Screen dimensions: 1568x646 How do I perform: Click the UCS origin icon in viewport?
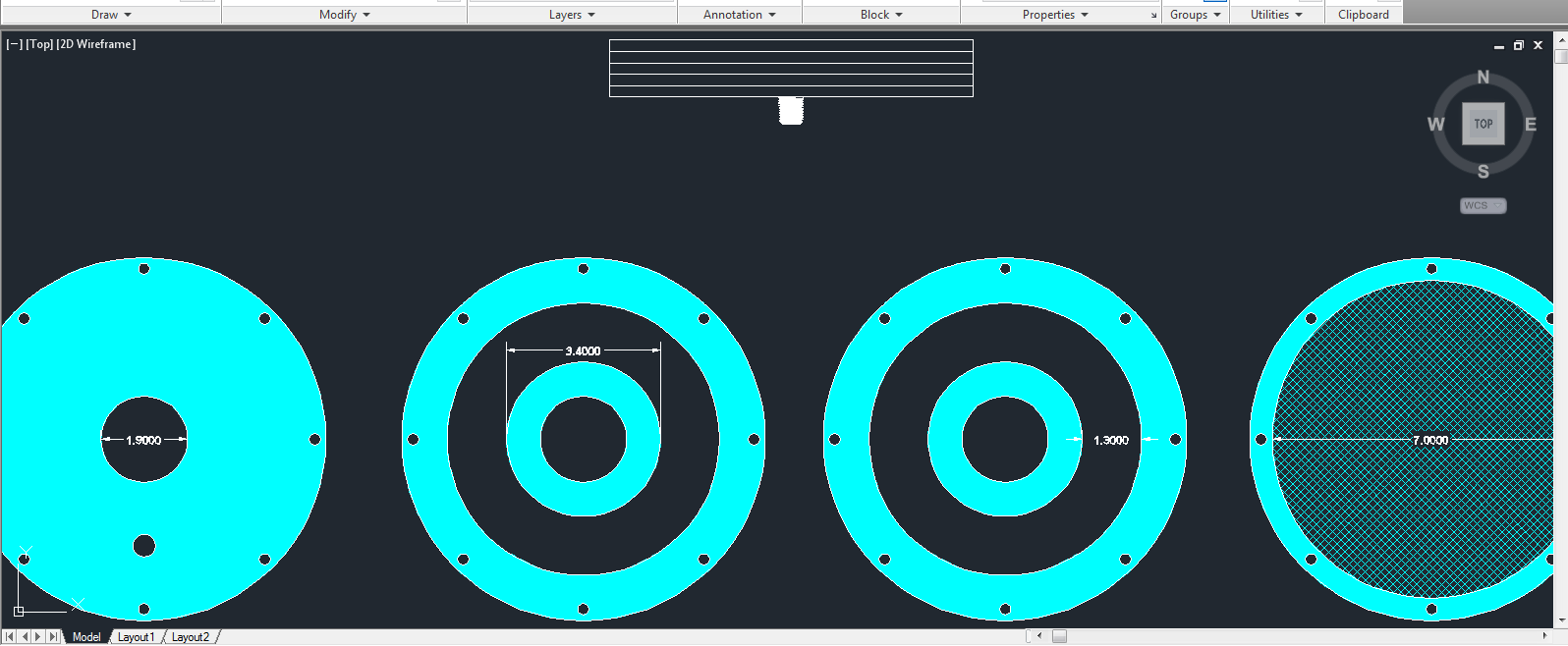[x=19, y=611]
